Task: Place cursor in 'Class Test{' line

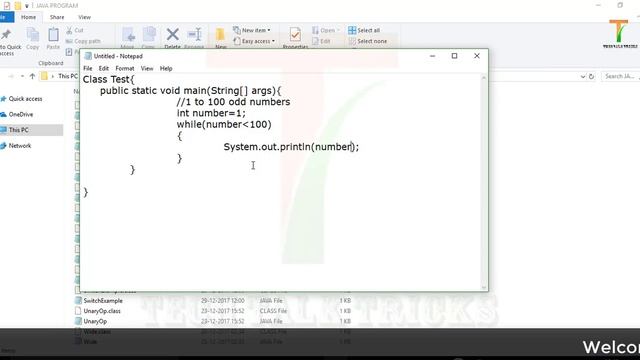Action: (109, 80)
